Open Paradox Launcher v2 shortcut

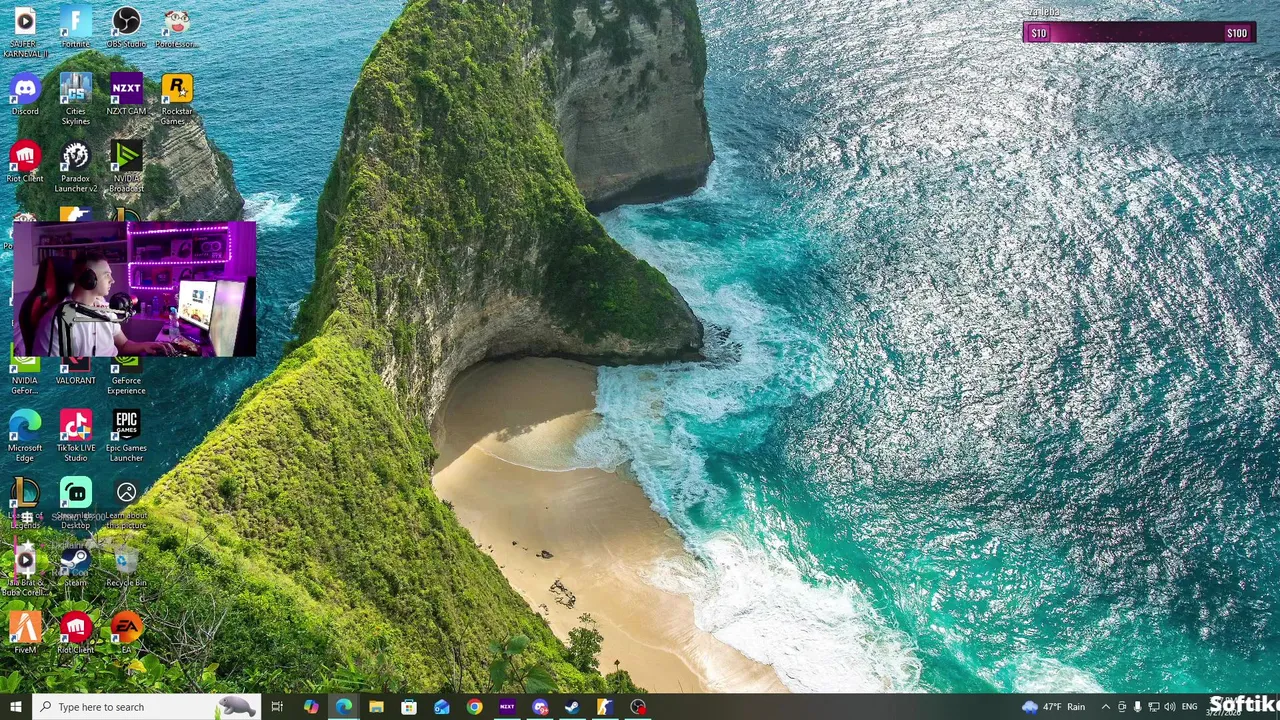[75, 166]
